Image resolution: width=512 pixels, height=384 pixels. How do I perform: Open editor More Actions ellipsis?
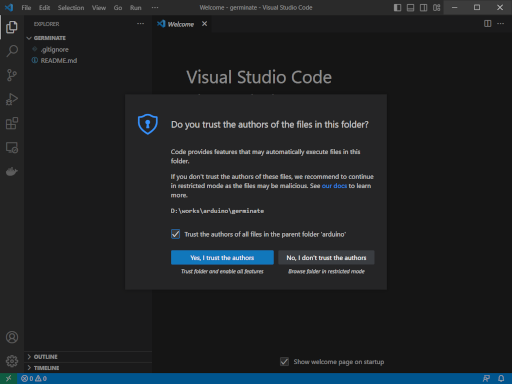500,24
